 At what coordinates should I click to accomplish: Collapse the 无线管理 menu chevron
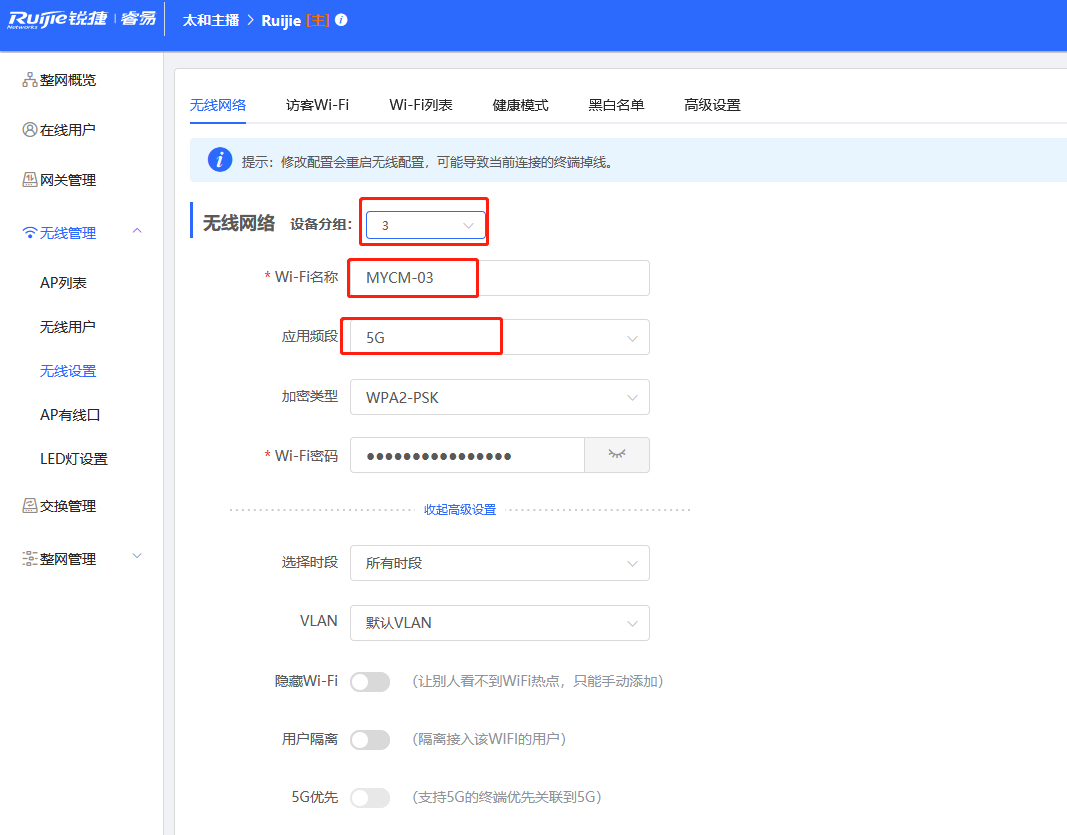[137, 231]
